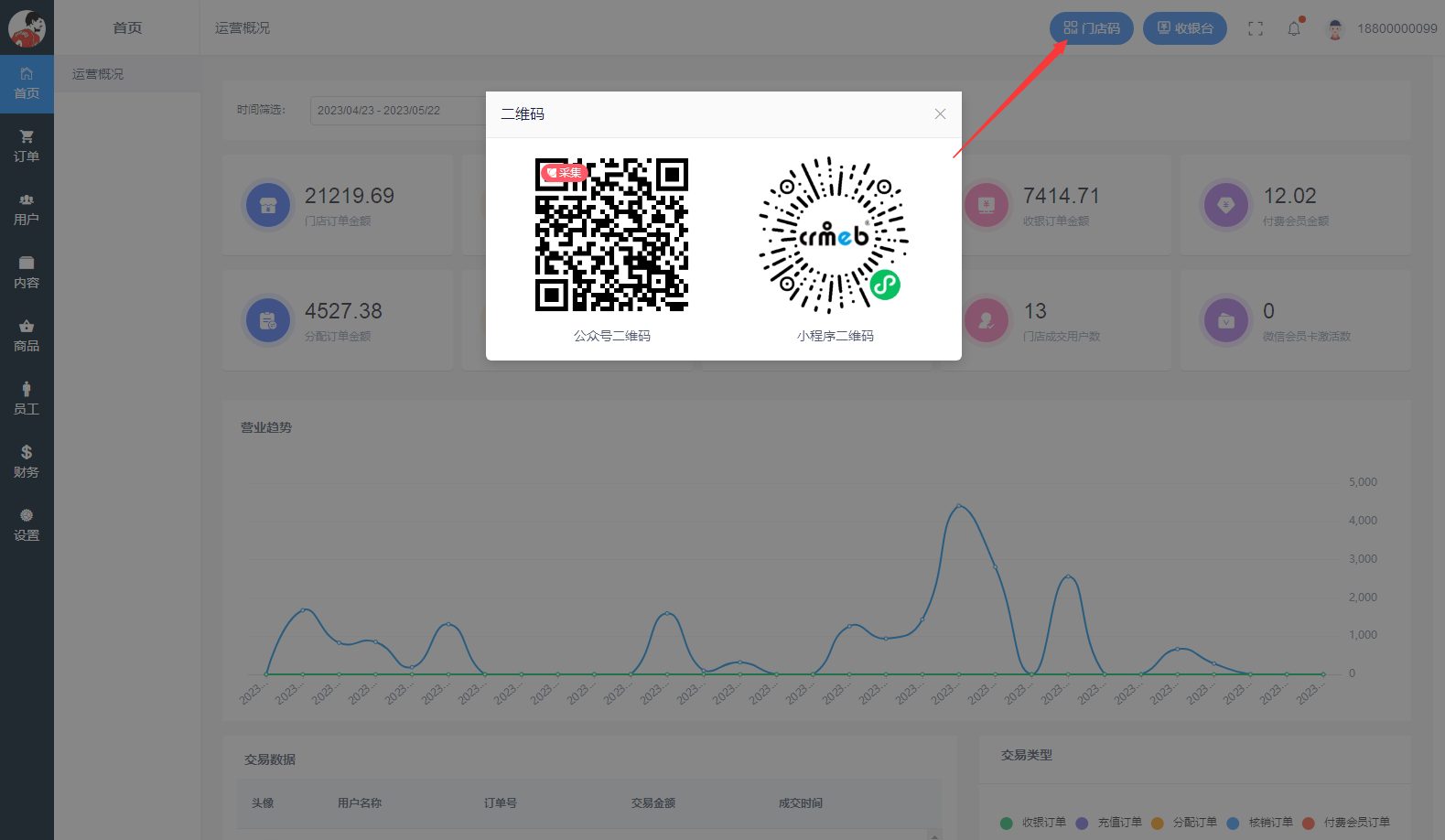Click the 营业趋势 chart title

pos(266,427)
